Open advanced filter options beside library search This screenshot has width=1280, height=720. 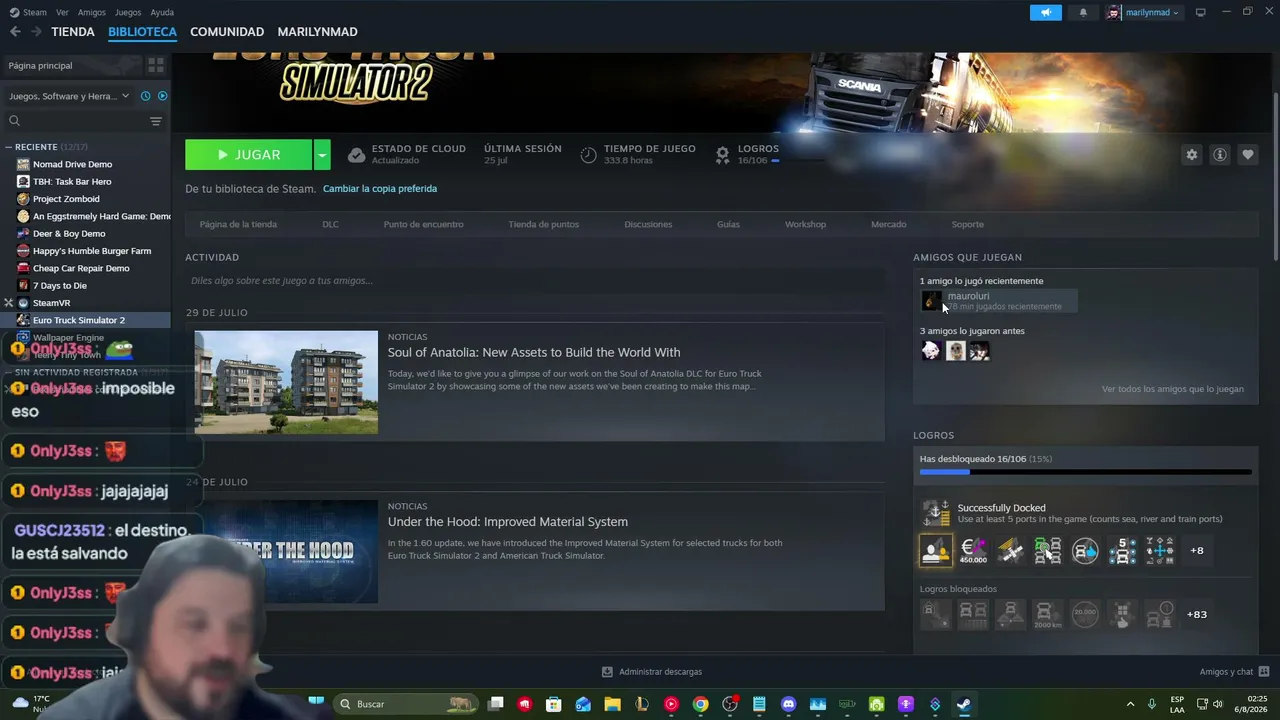click(x=155, y=121)
